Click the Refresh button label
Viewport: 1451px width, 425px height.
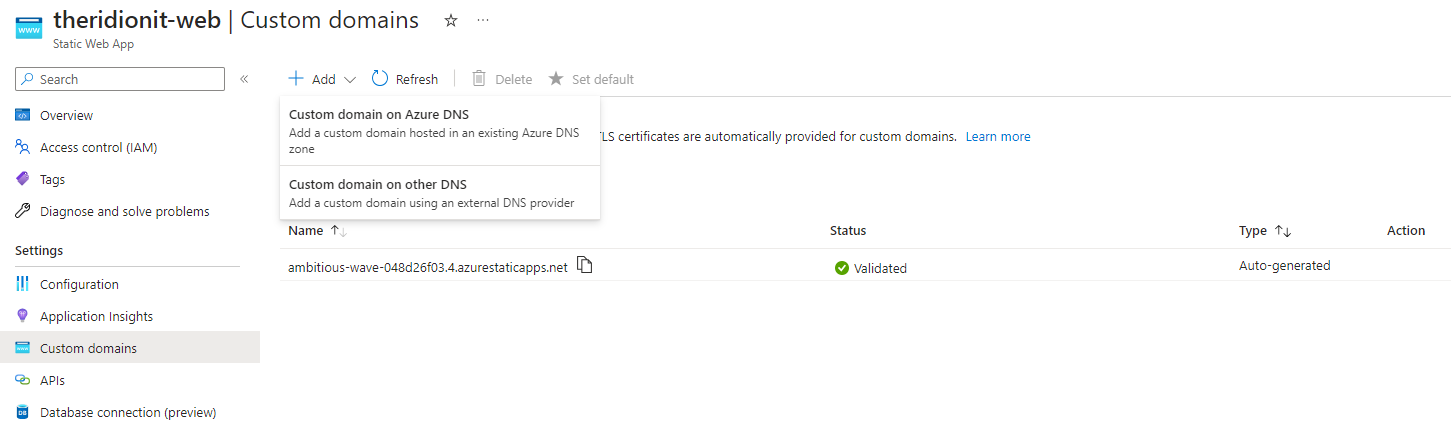coord(417,79)
